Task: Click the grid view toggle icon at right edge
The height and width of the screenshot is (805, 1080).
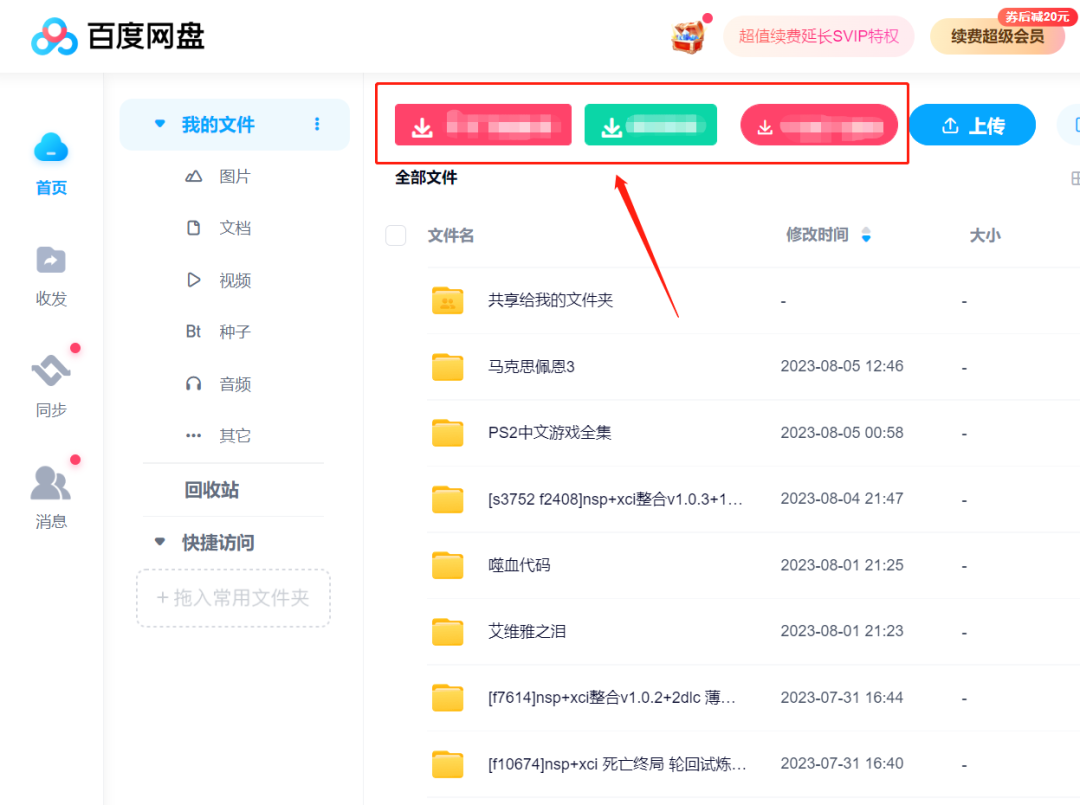Action: click(x=1075, y=178)
